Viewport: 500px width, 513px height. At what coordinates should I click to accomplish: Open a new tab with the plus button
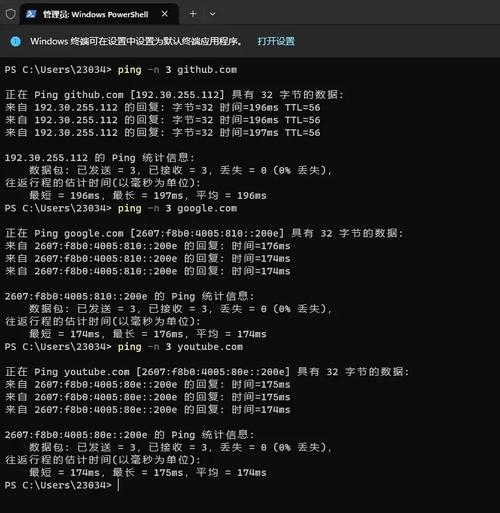(x=193, y=14)
